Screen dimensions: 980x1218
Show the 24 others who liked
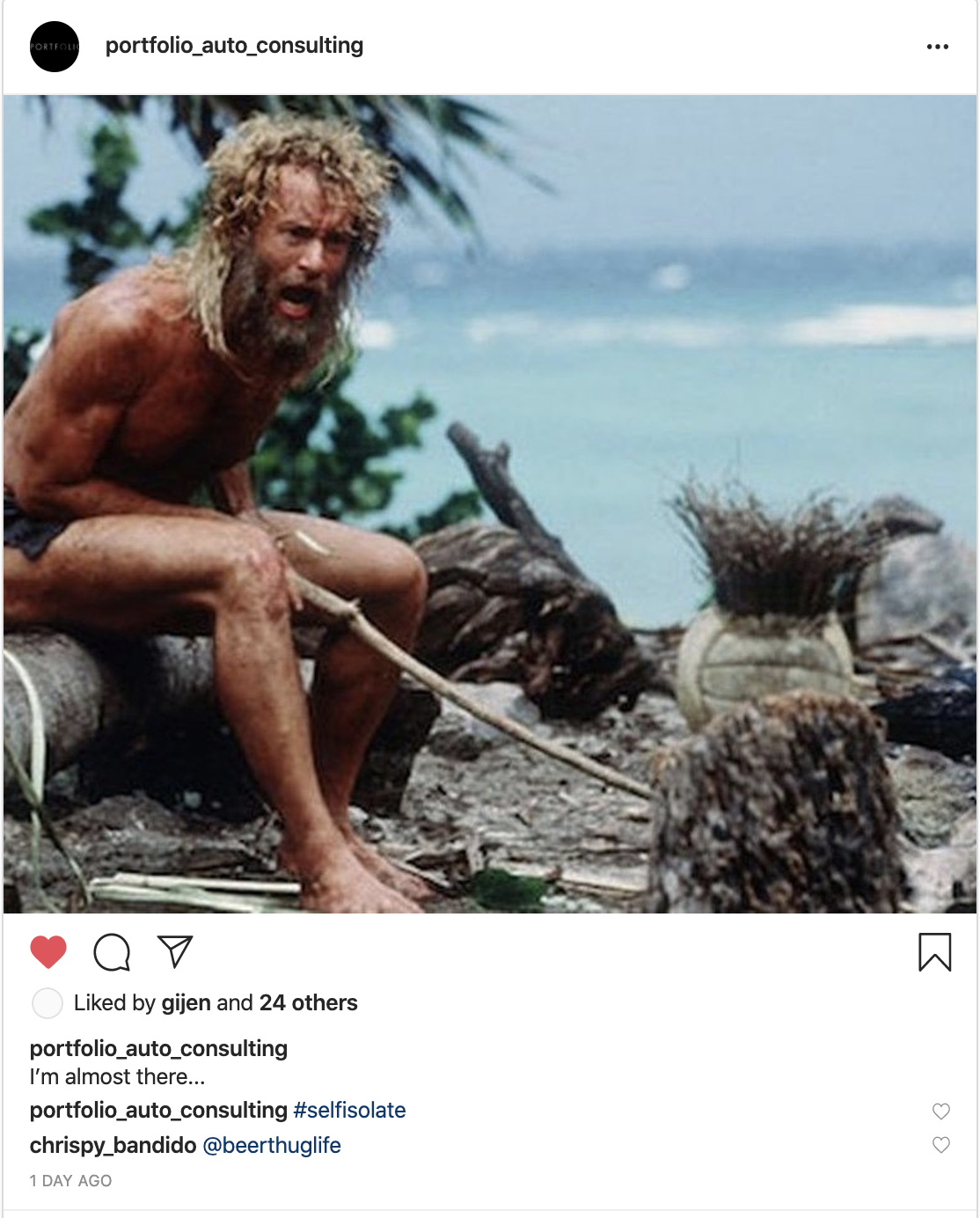tap(308, 1003)
